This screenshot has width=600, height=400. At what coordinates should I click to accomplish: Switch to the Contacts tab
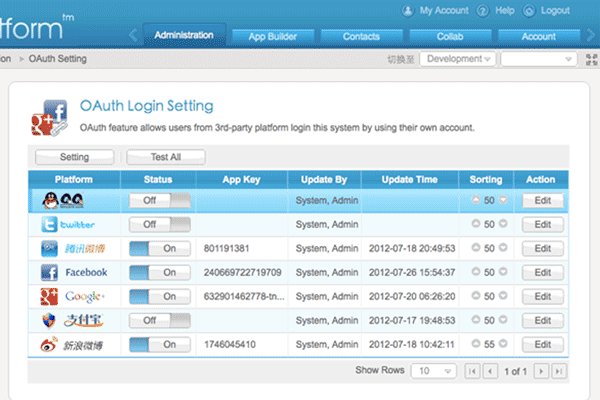click(x=361, y=37)
